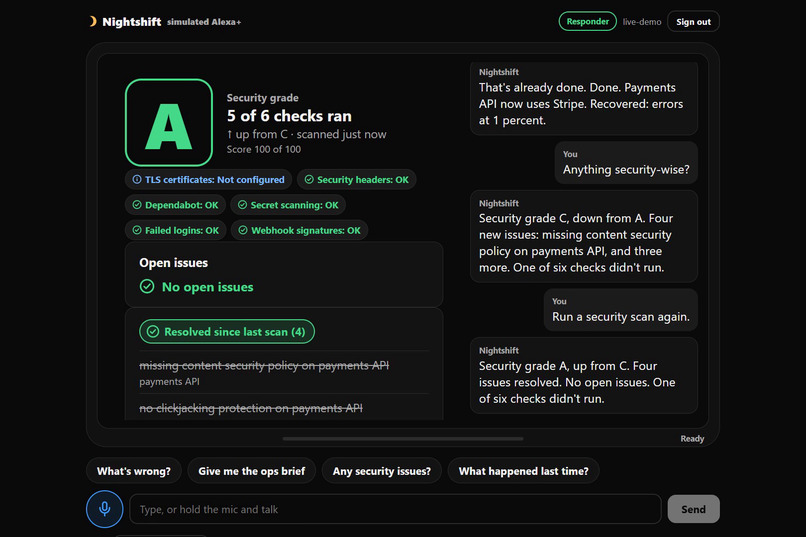Click the Nightshift app title
This screenshot has height=537, width=806.
(132, 22)
